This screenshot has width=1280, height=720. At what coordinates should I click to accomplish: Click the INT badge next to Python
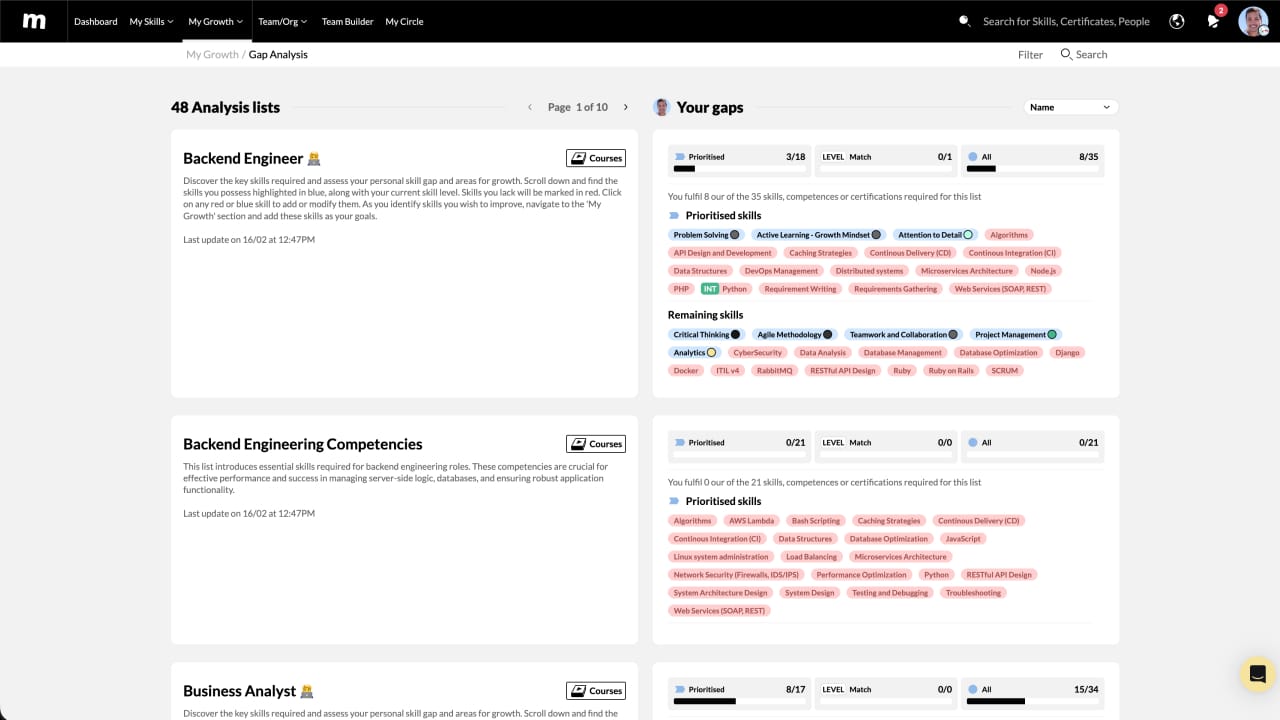tap(710, 289)
